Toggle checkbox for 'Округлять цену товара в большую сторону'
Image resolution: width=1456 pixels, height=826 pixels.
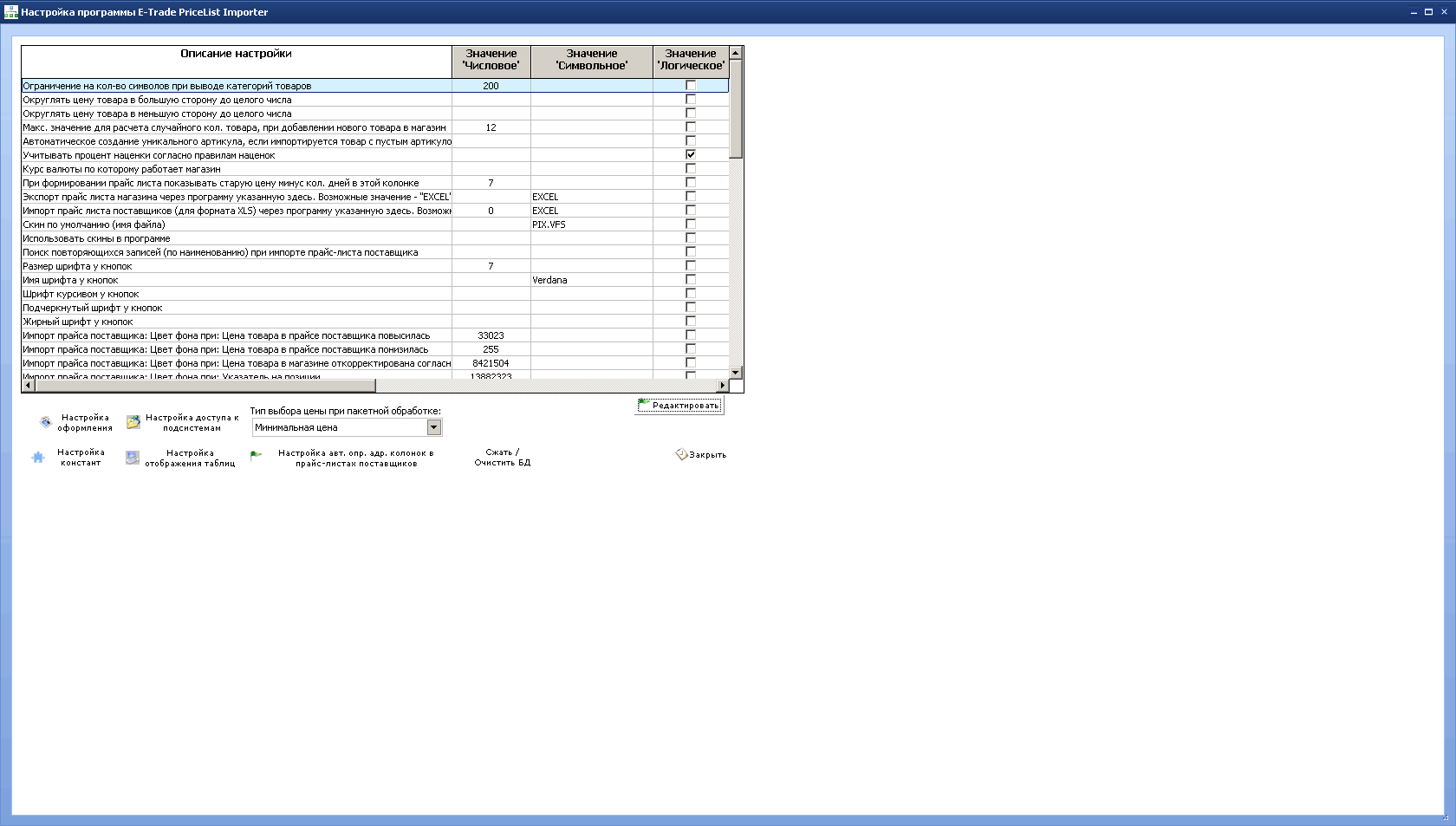[x=691, y=99]
